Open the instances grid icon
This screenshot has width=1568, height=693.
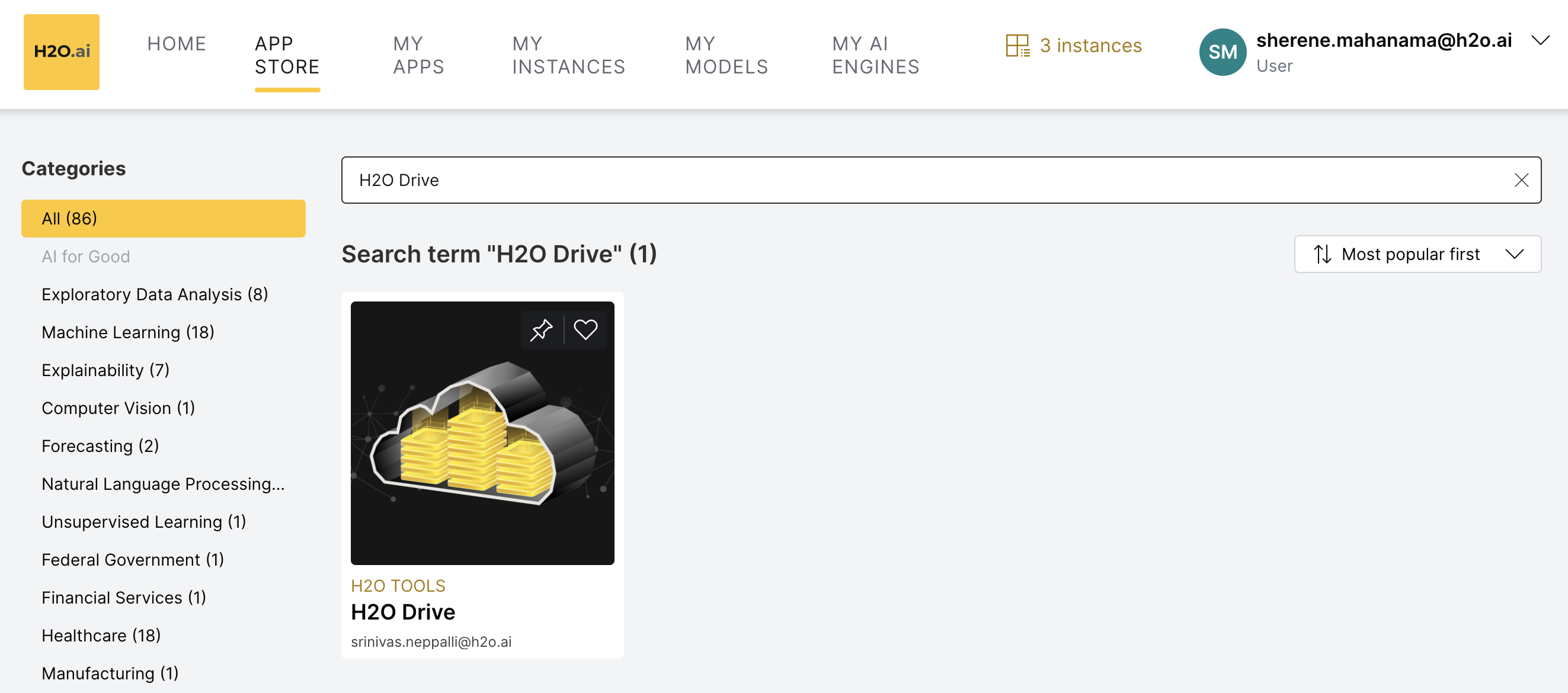coord(1017,46)
